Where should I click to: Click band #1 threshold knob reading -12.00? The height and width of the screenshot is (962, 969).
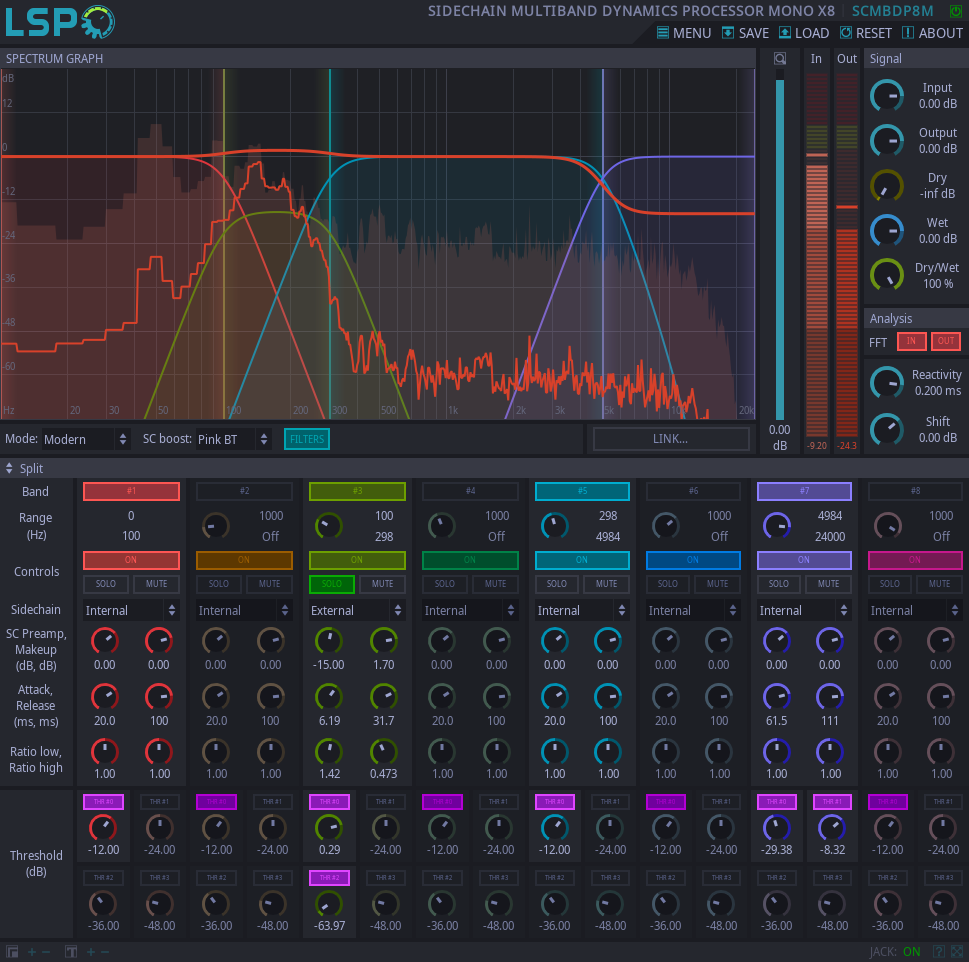[103, 828]
